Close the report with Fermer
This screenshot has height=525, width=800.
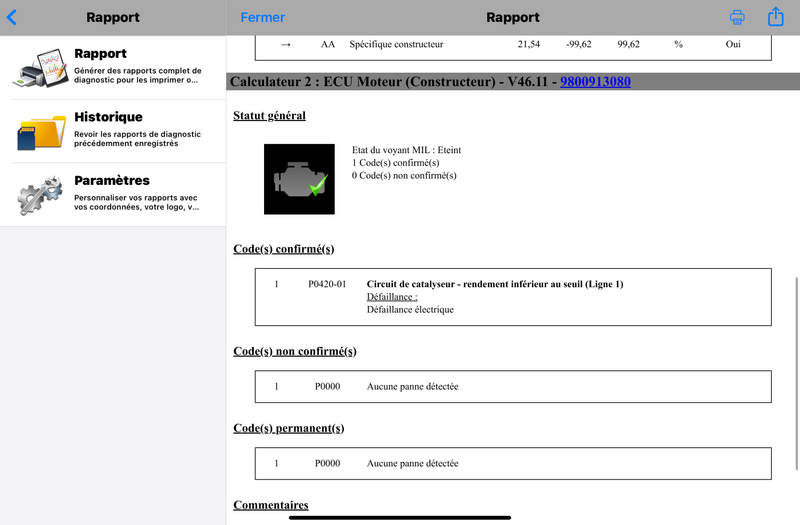pyautogui.click(x=262, y=17)
